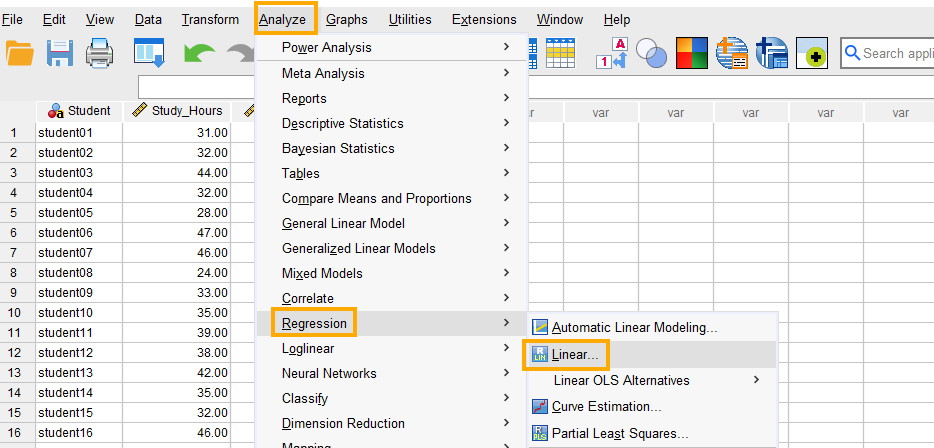Expand the Generalized Linear Models submenu
934x448 pixels.
[x=392, y=248]
